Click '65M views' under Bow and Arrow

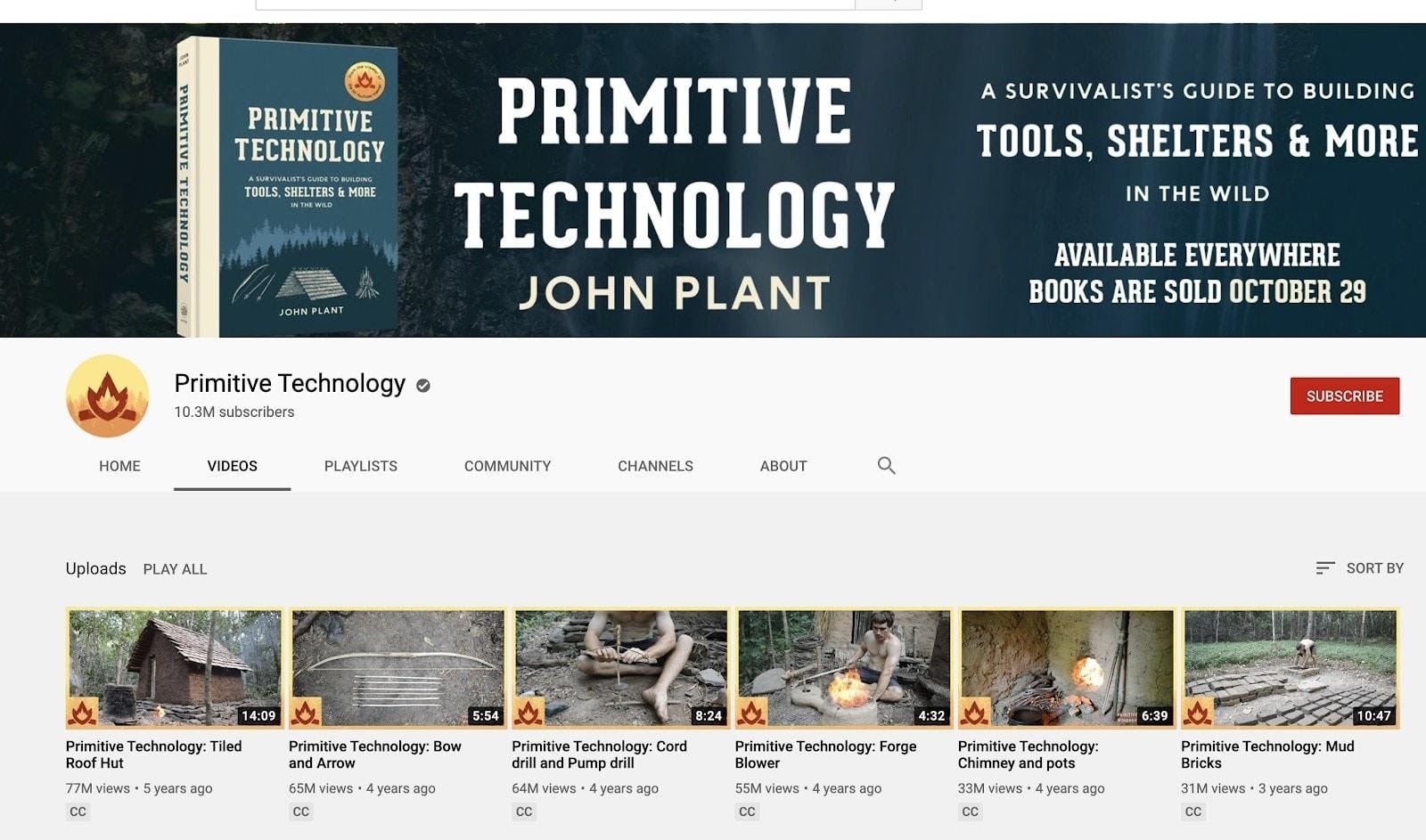(x=321, y=788)
